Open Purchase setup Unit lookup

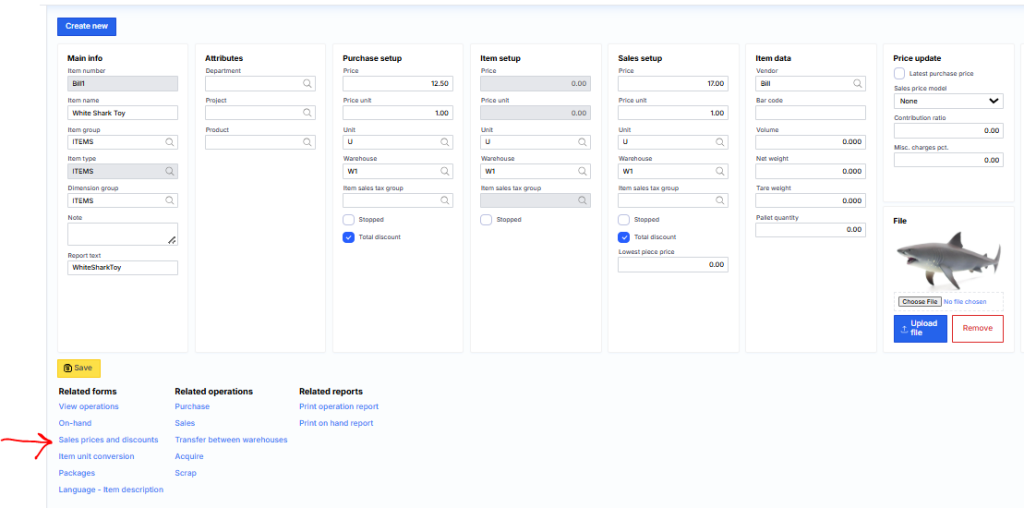(x=445, y=142)
